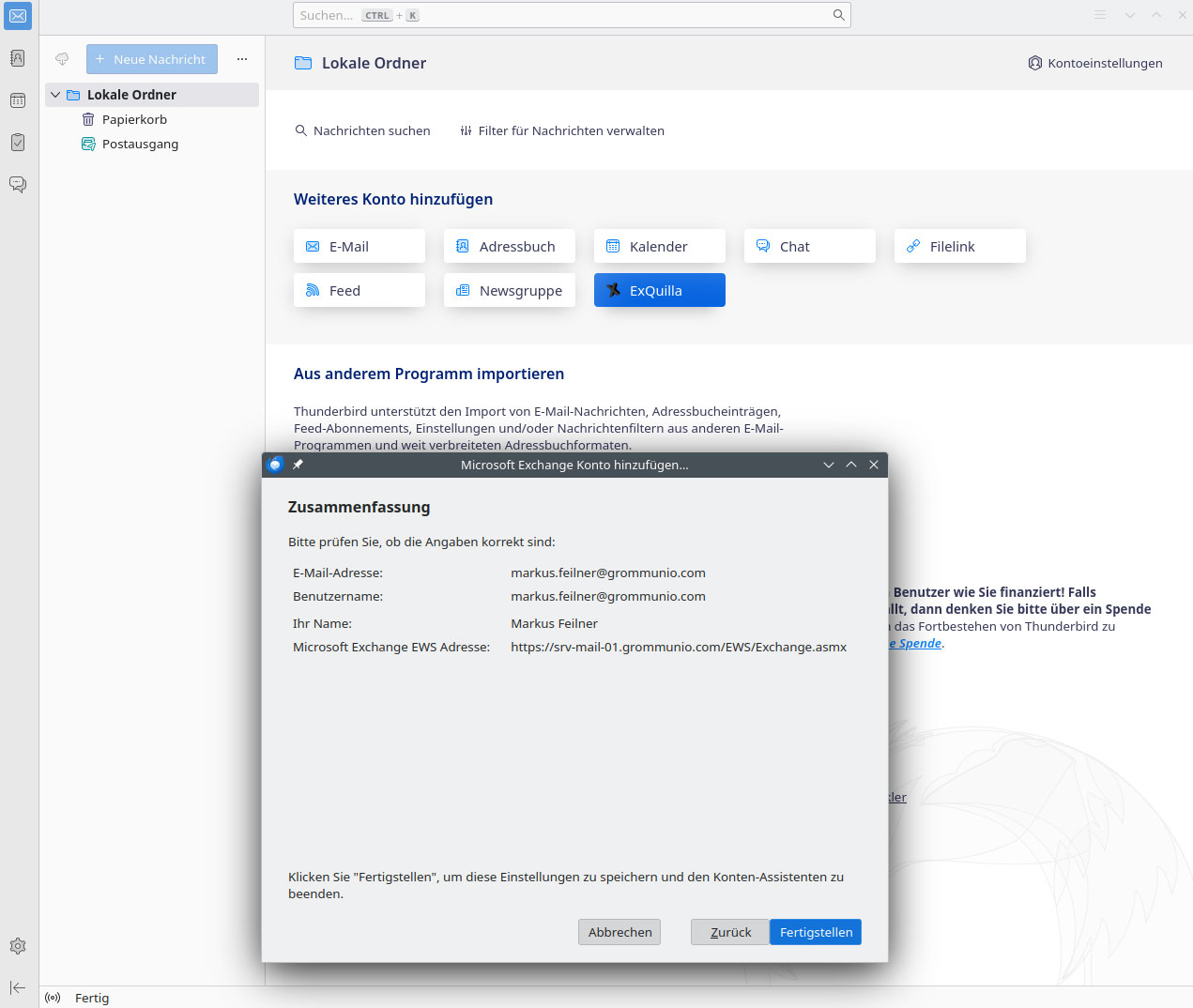Add a Kalender account
The image size is (1193, 1008).
pyautogui.click(x=660, y=246)
